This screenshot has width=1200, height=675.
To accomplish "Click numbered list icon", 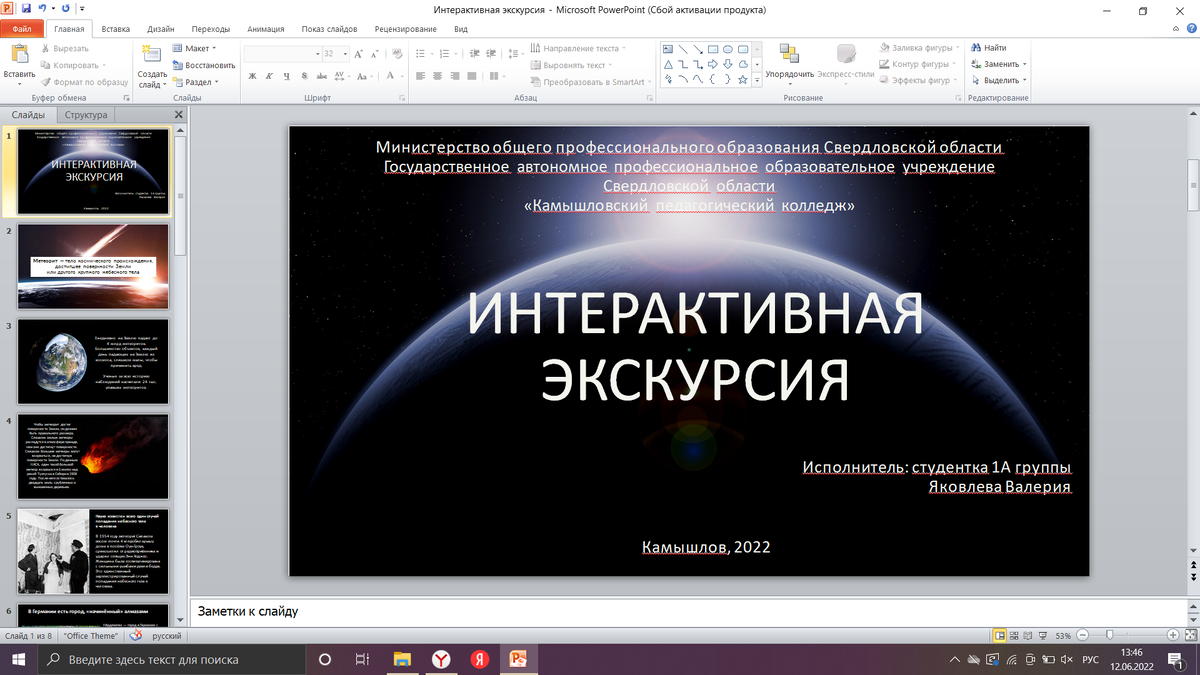I will (x=444, y=54).
